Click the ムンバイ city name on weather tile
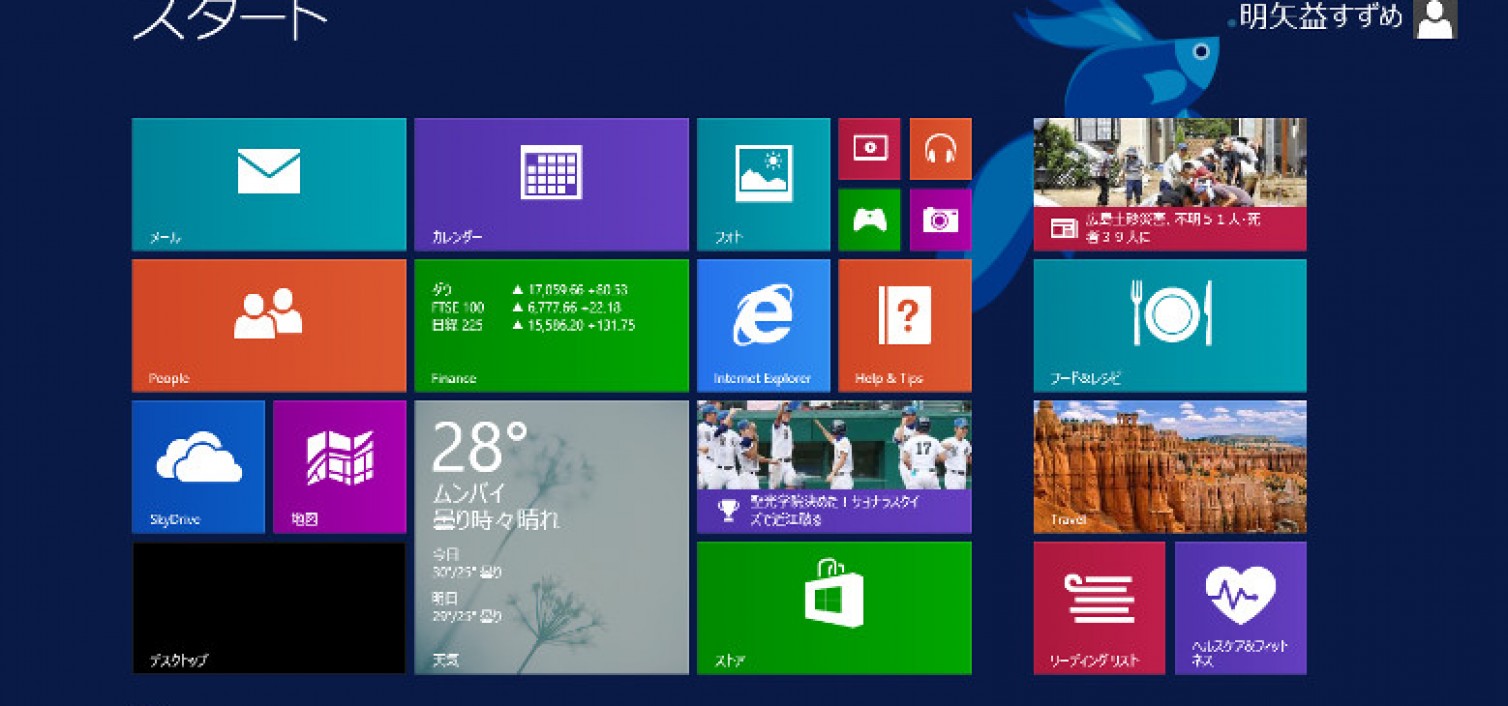Viewport: 1508px width, 706px height. [x=470, y=494]
